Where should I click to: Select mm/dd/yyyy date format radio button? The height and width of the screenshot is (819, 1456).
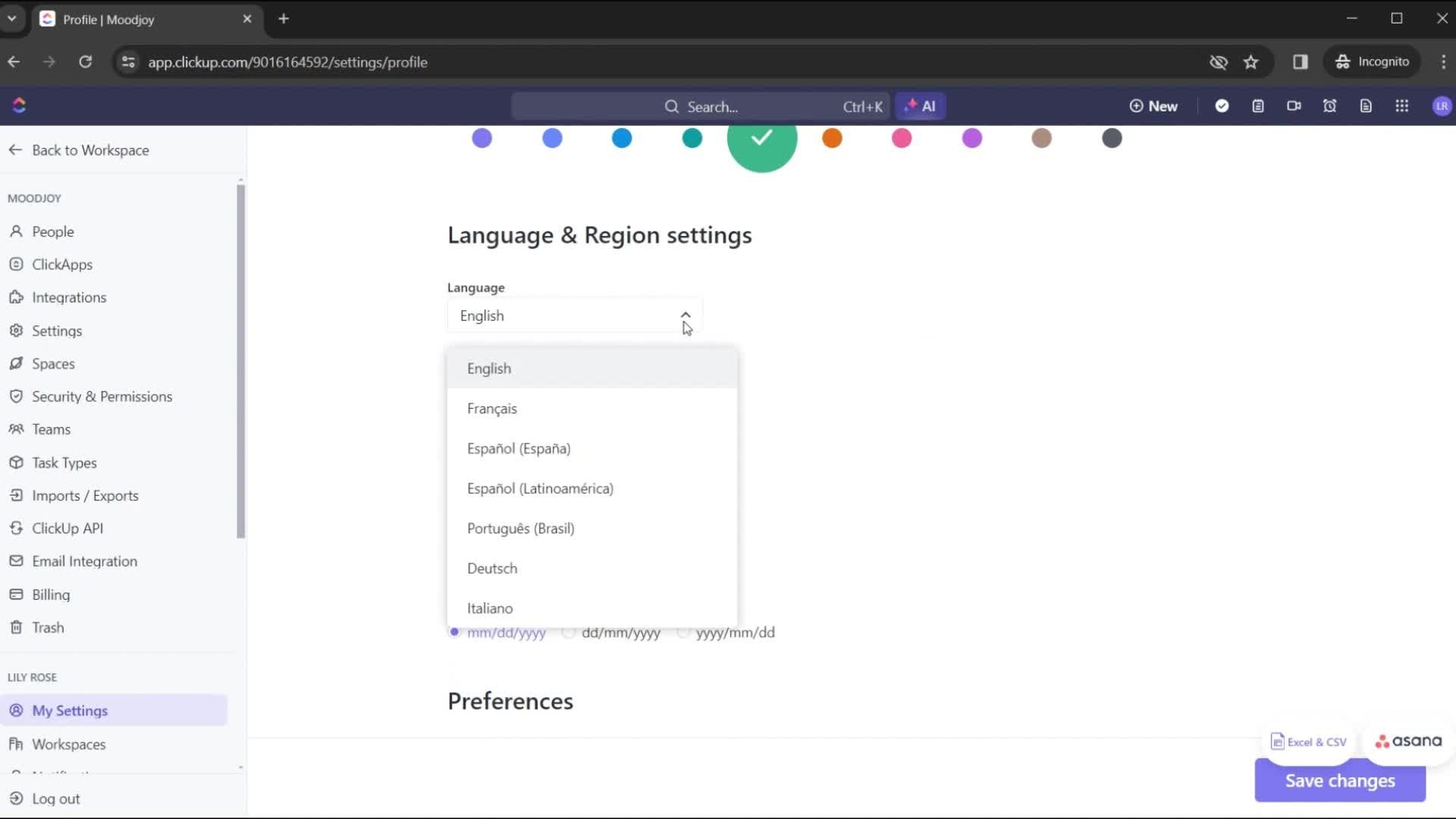point(454,631)
